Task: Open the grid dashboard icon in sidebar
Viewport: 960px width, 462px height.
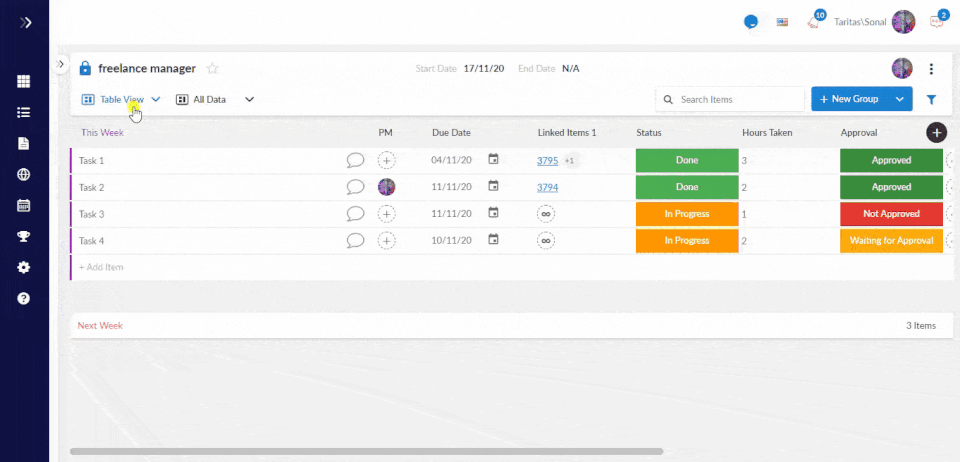Action: point(24,81)
